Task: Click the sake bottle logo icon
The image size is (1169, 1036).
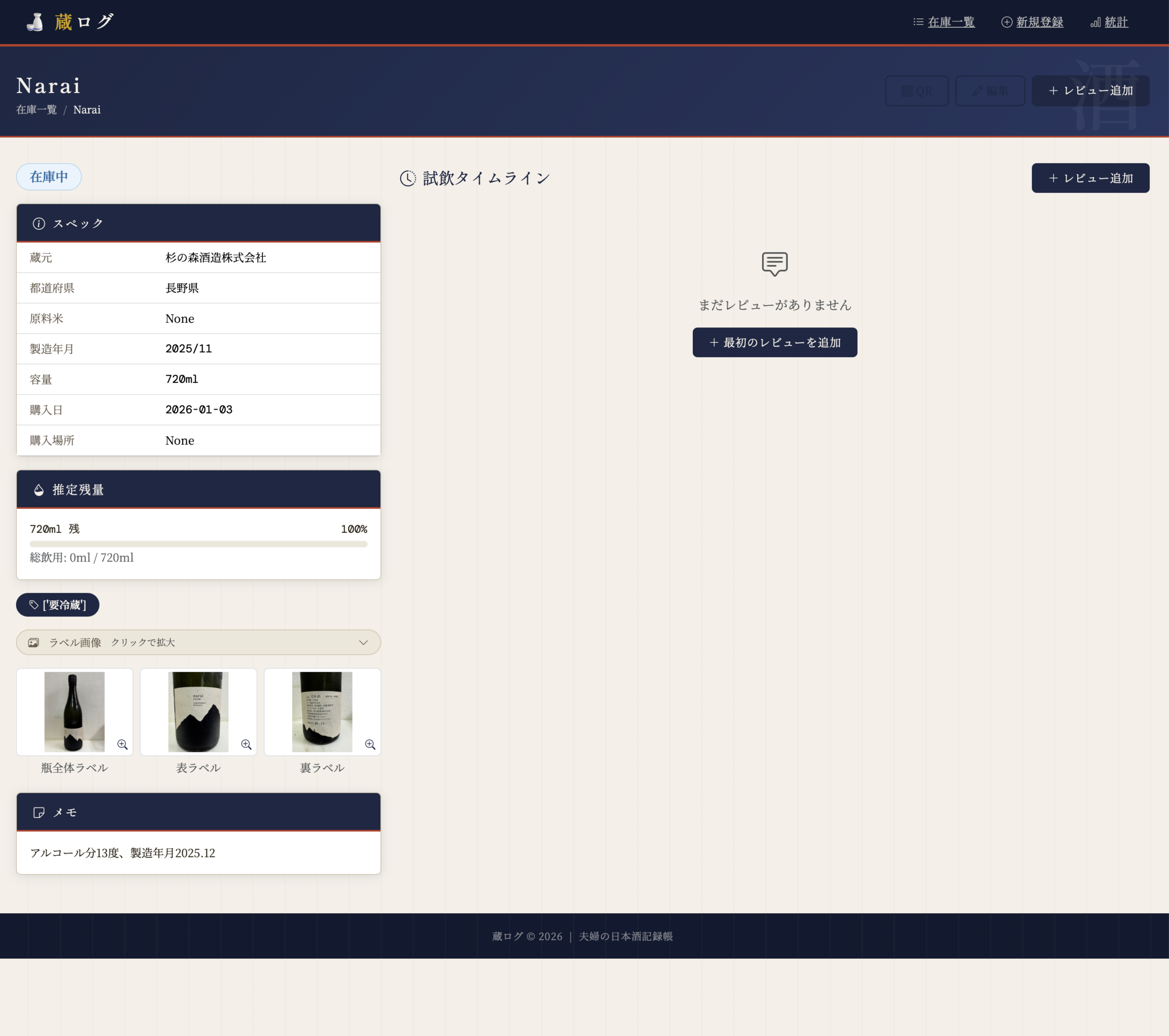Action: pyautogui.click(x=36, y=22)
